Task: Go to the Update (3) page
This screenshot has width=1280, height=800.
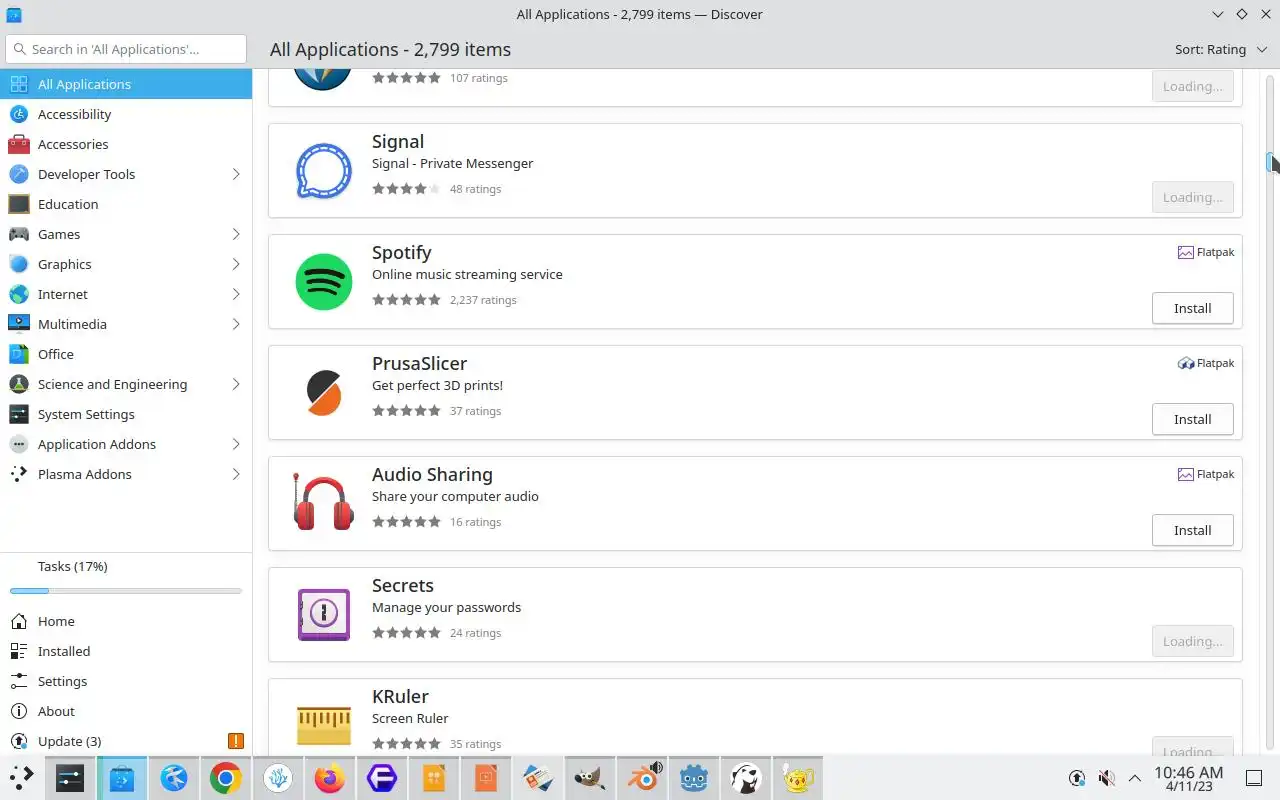Action: 126,741
